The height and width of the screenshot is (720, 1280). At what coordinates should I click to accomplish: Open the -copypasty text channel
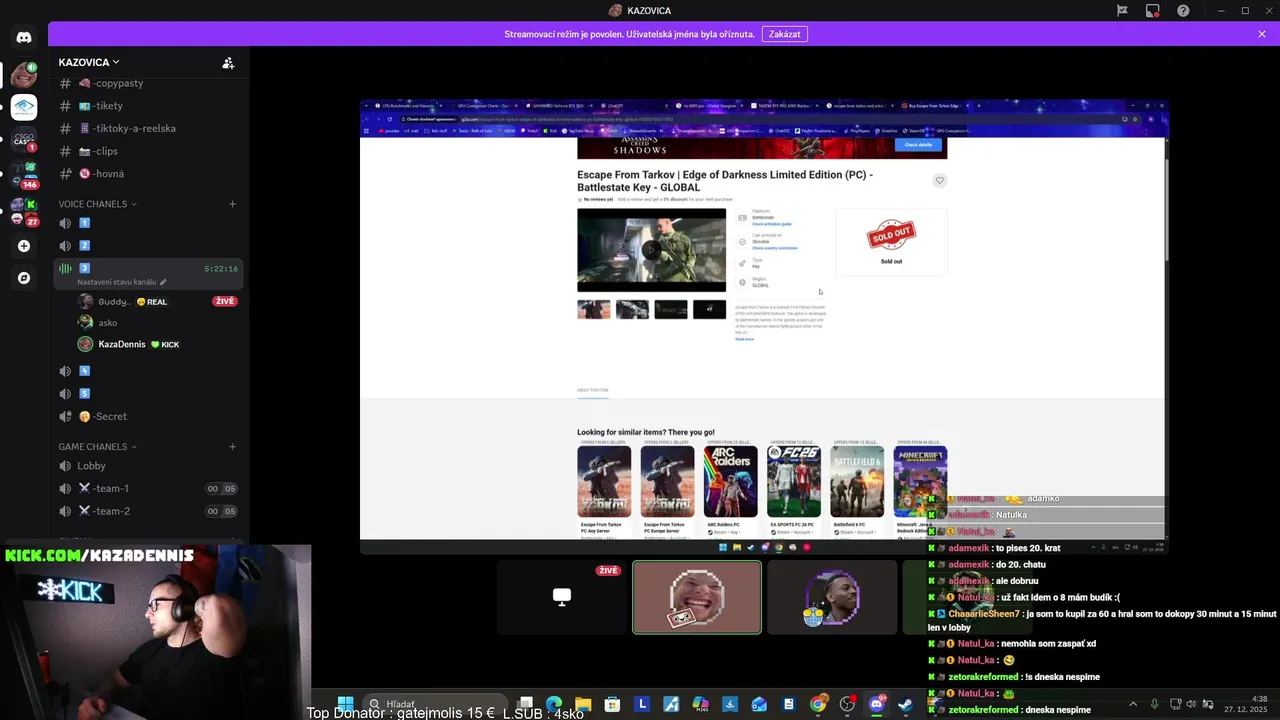coord(148,83)
